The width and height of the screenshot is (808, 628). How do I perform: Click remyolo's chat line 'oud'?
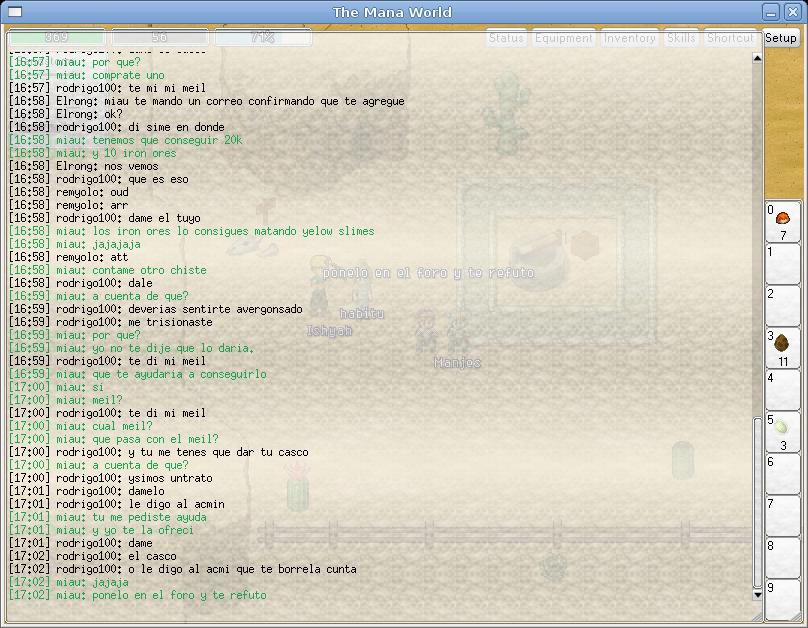tap(68, 192)
